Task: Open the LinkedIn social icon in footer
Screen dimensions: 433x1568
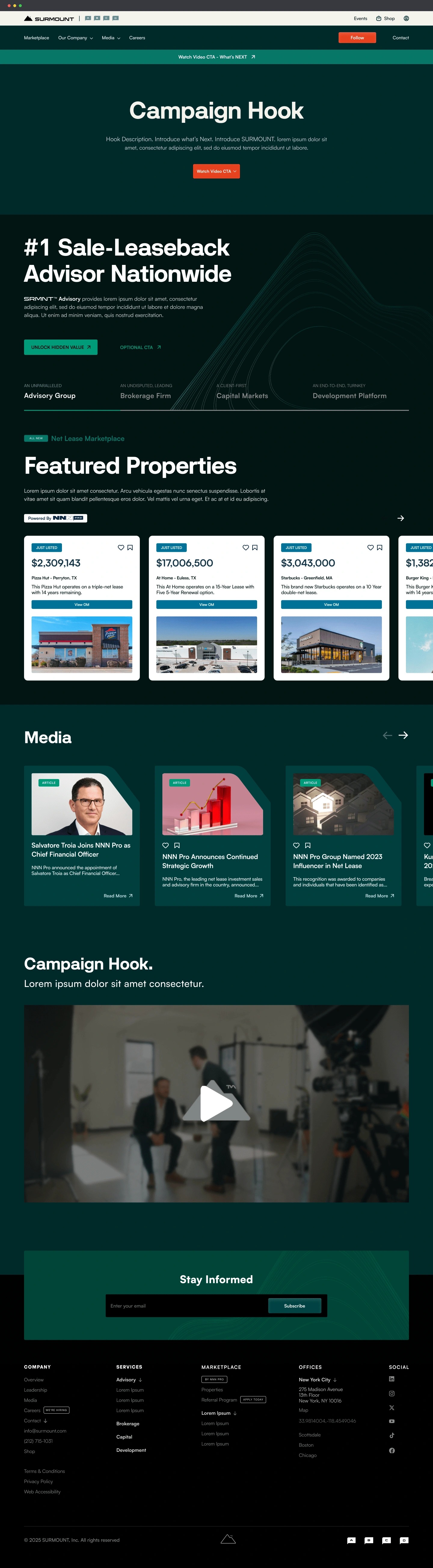Action: [392, 1379]
